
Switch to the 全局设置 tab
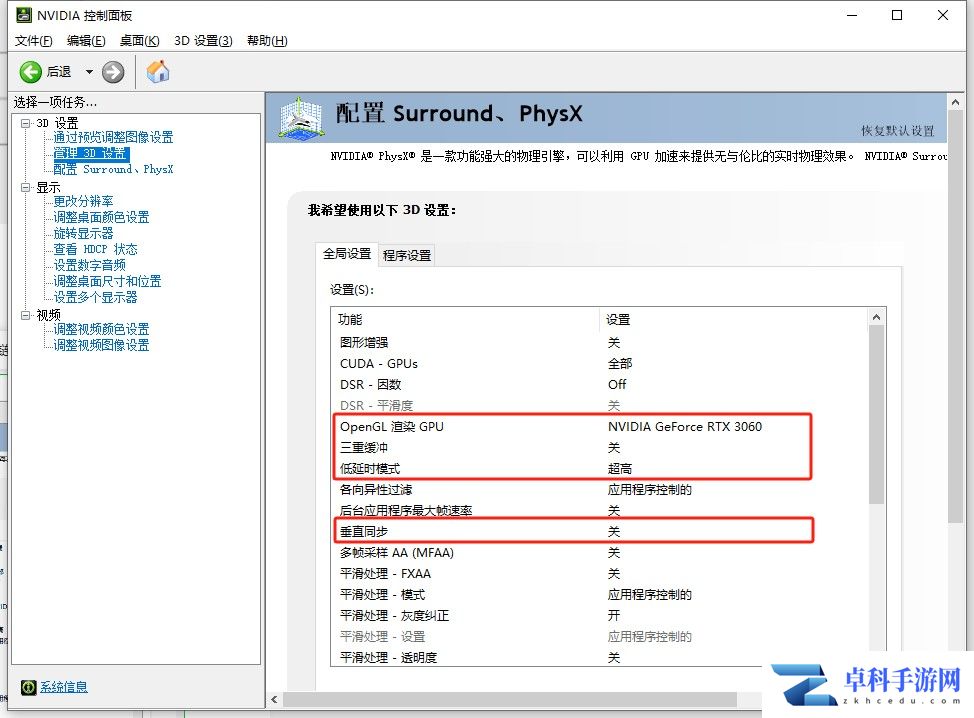tap(347, 254)
